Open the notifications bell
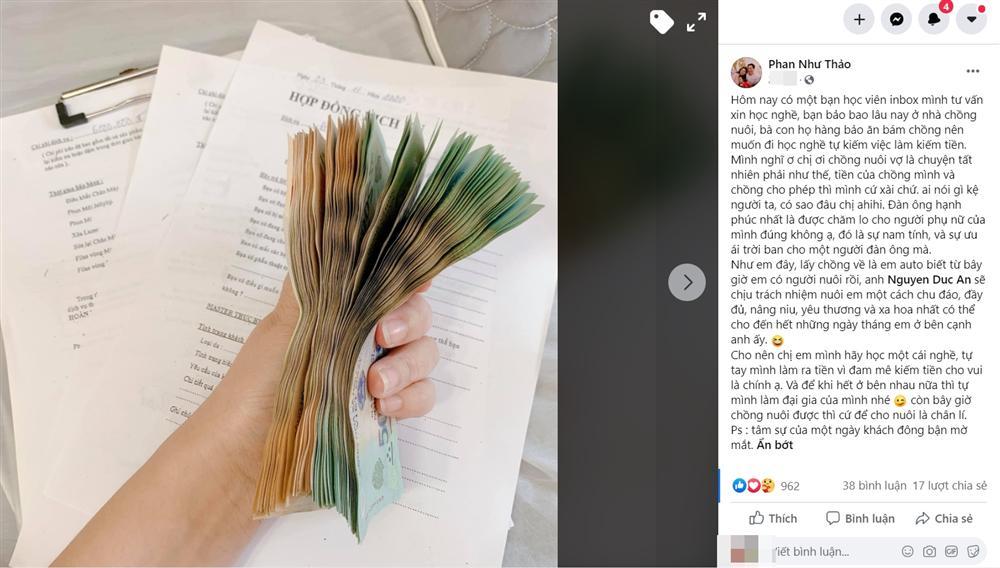Viewport: 1000px width, 568px height. [934, 19]
